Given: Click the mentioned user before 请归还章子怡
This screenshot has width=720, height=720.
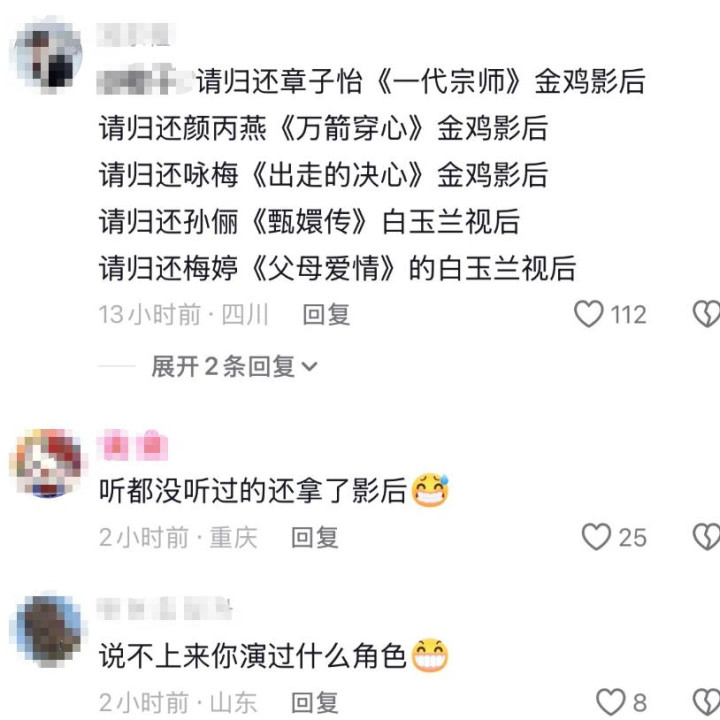Looking at the screenshot, I should click(145, 81).
